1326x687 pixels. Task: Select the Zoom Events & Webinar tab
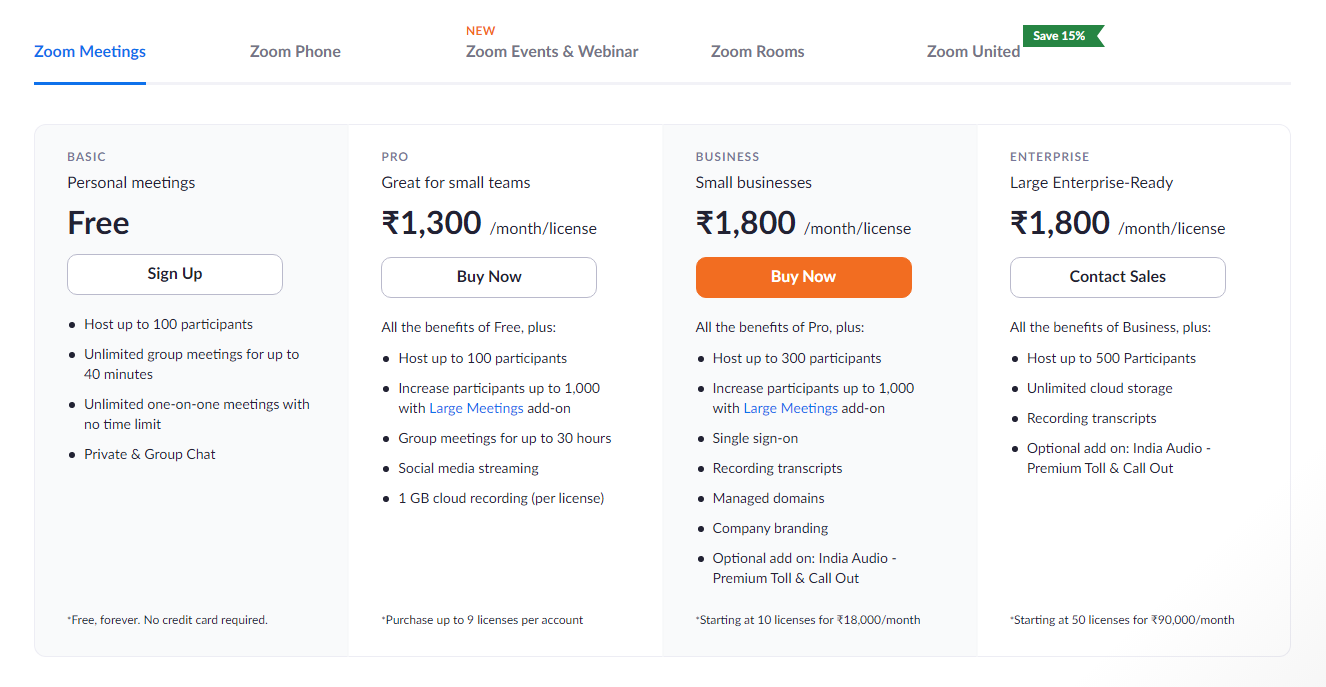pyautogui.click(x=552, y=51)
